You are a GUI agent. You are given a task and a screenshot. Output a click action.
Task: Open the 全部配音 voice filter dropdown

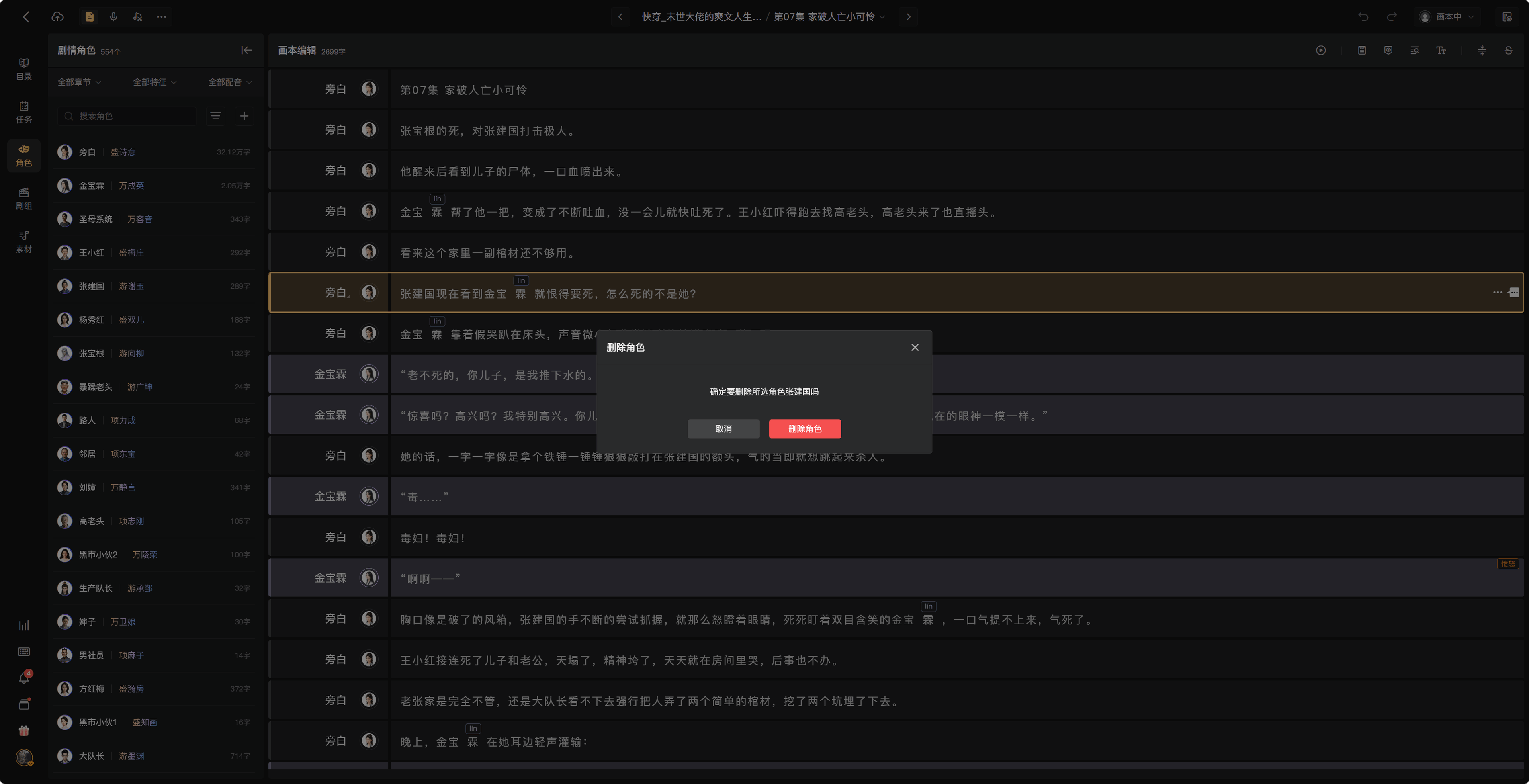tap(230, 82)
